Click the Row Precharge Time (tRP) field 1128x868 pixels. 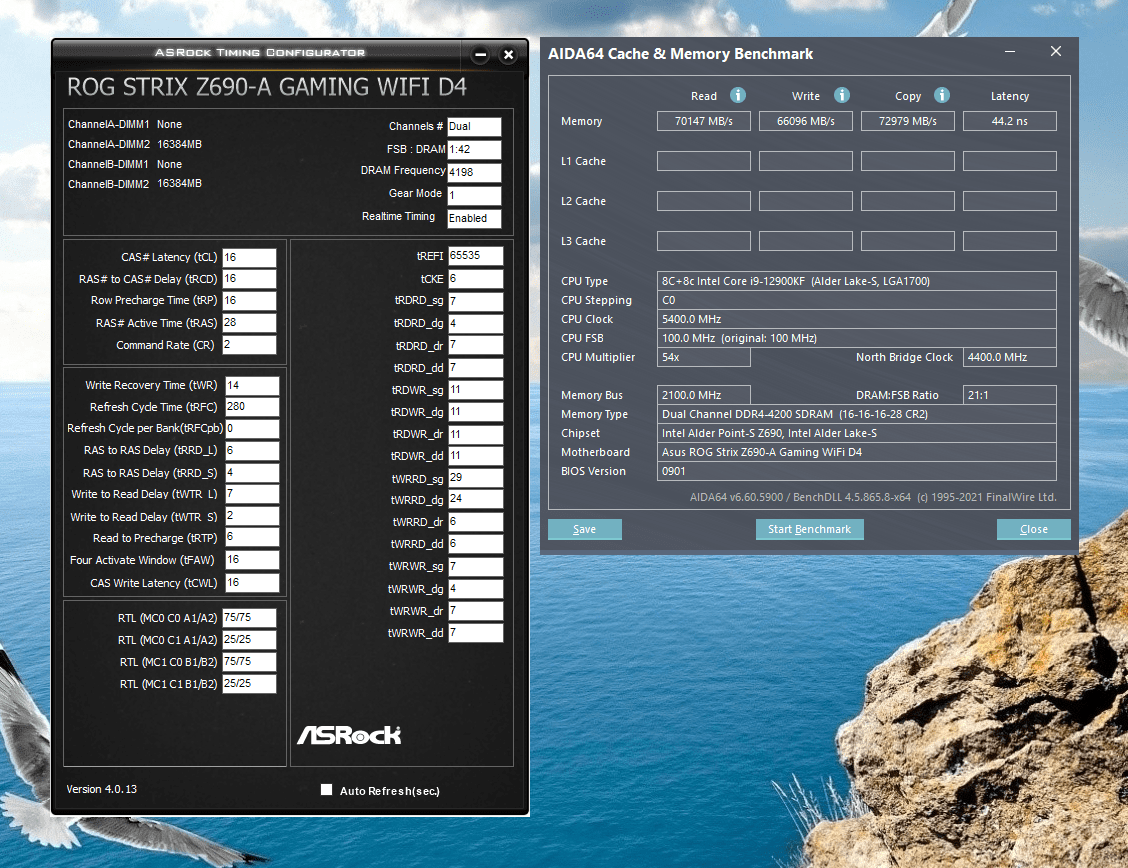pyautogui.click(x=249, y=301)
